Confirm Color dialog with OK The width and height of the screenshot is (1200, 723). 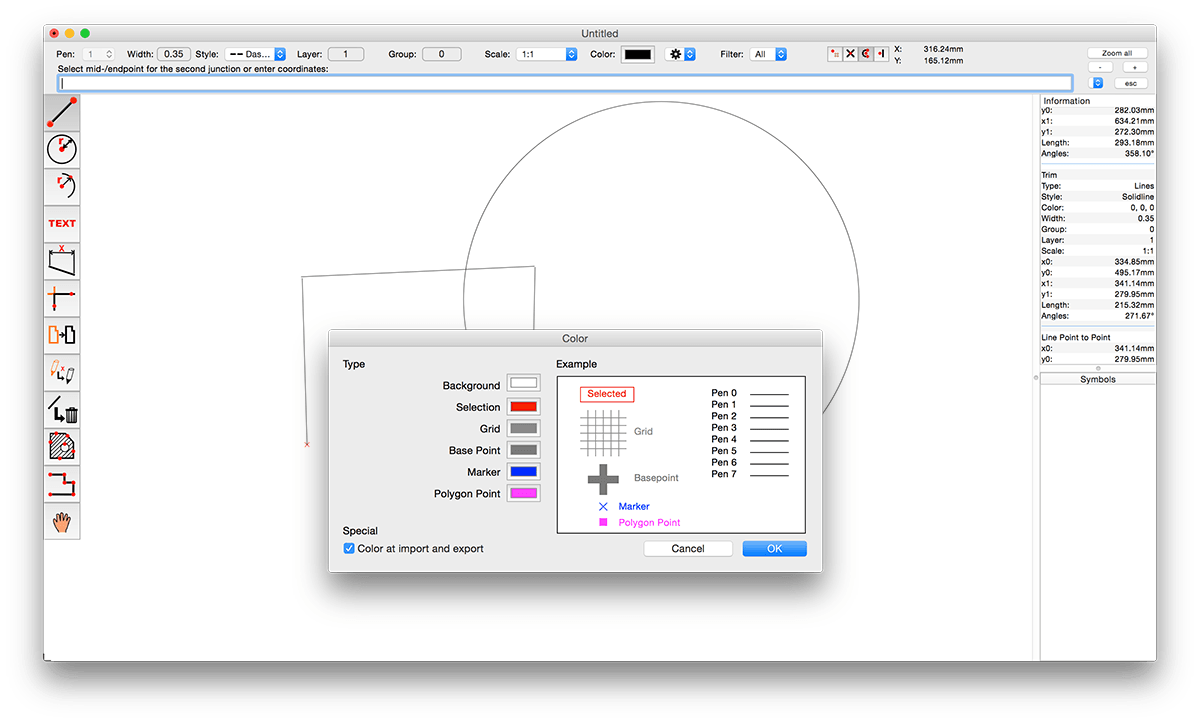tap(774, 548)
